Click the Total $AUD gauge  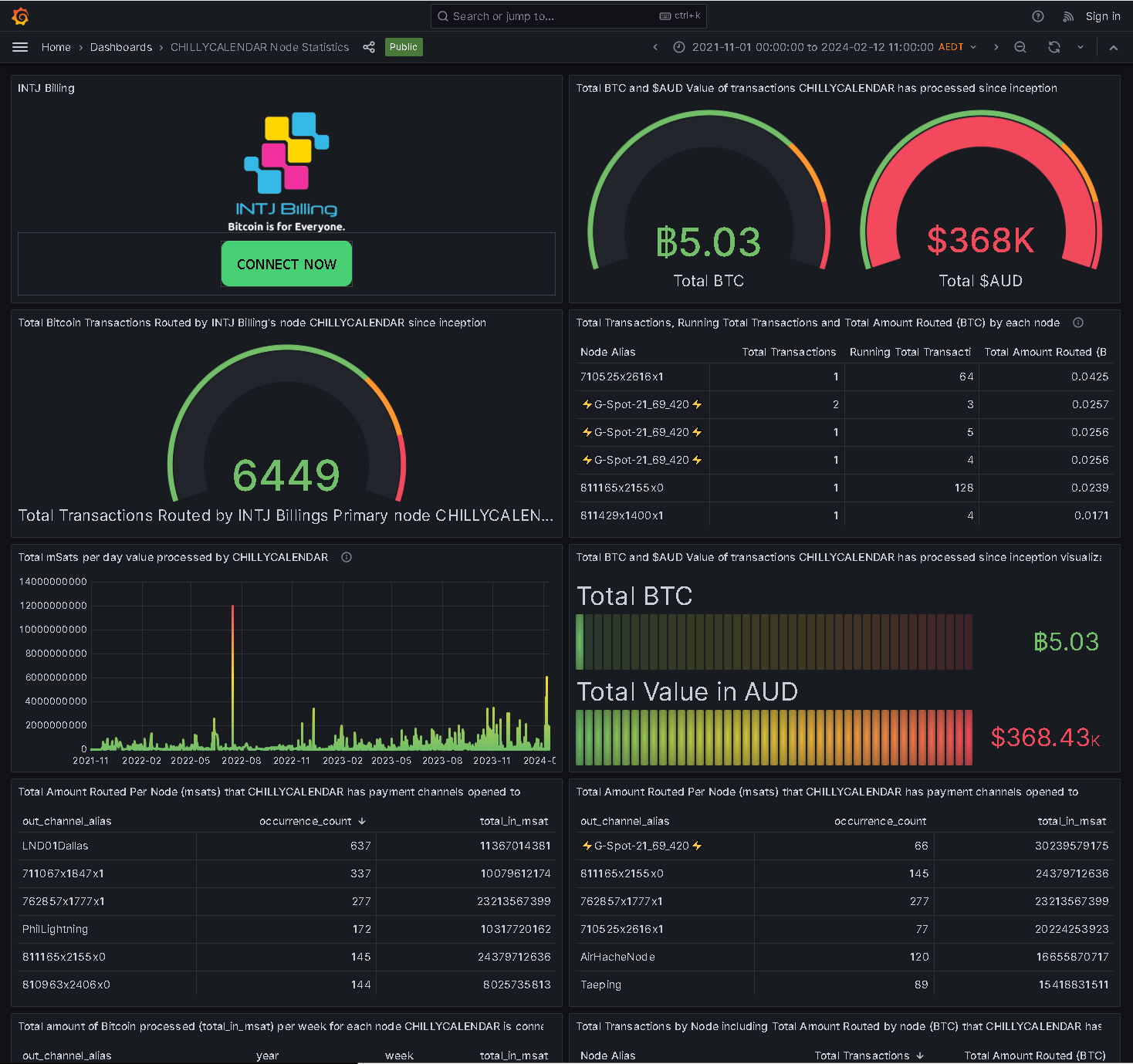click(x=980, y=201)
